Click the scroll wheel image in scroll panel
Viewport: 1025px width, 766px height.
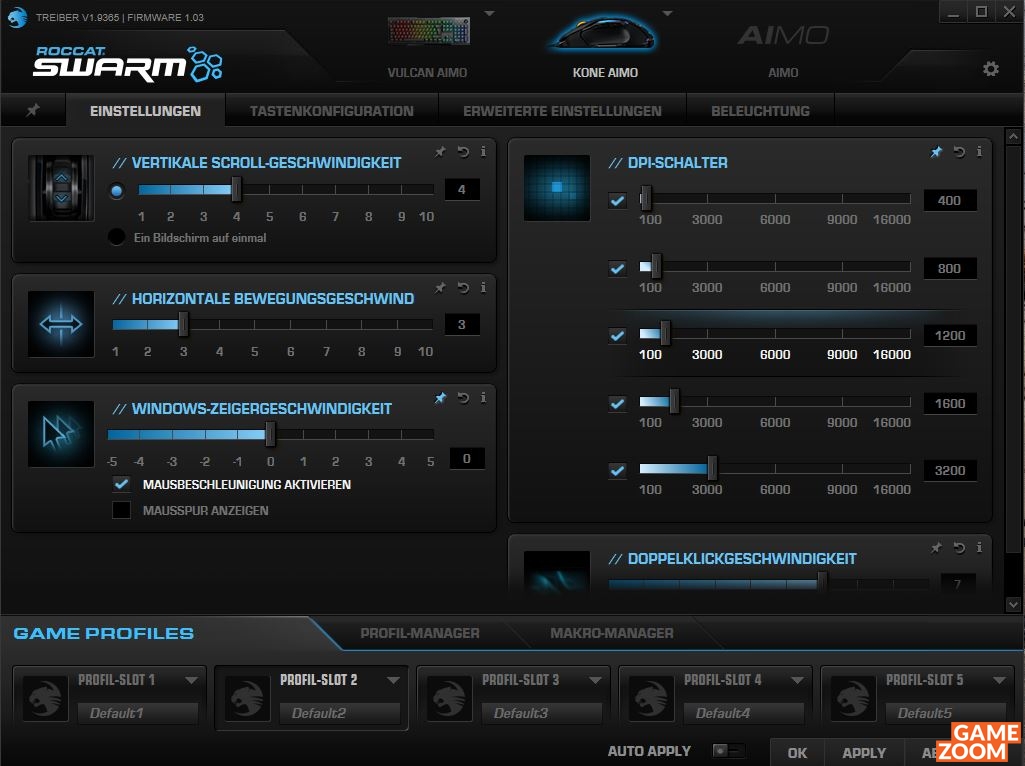pyautogui.click(x=61, y=188)
